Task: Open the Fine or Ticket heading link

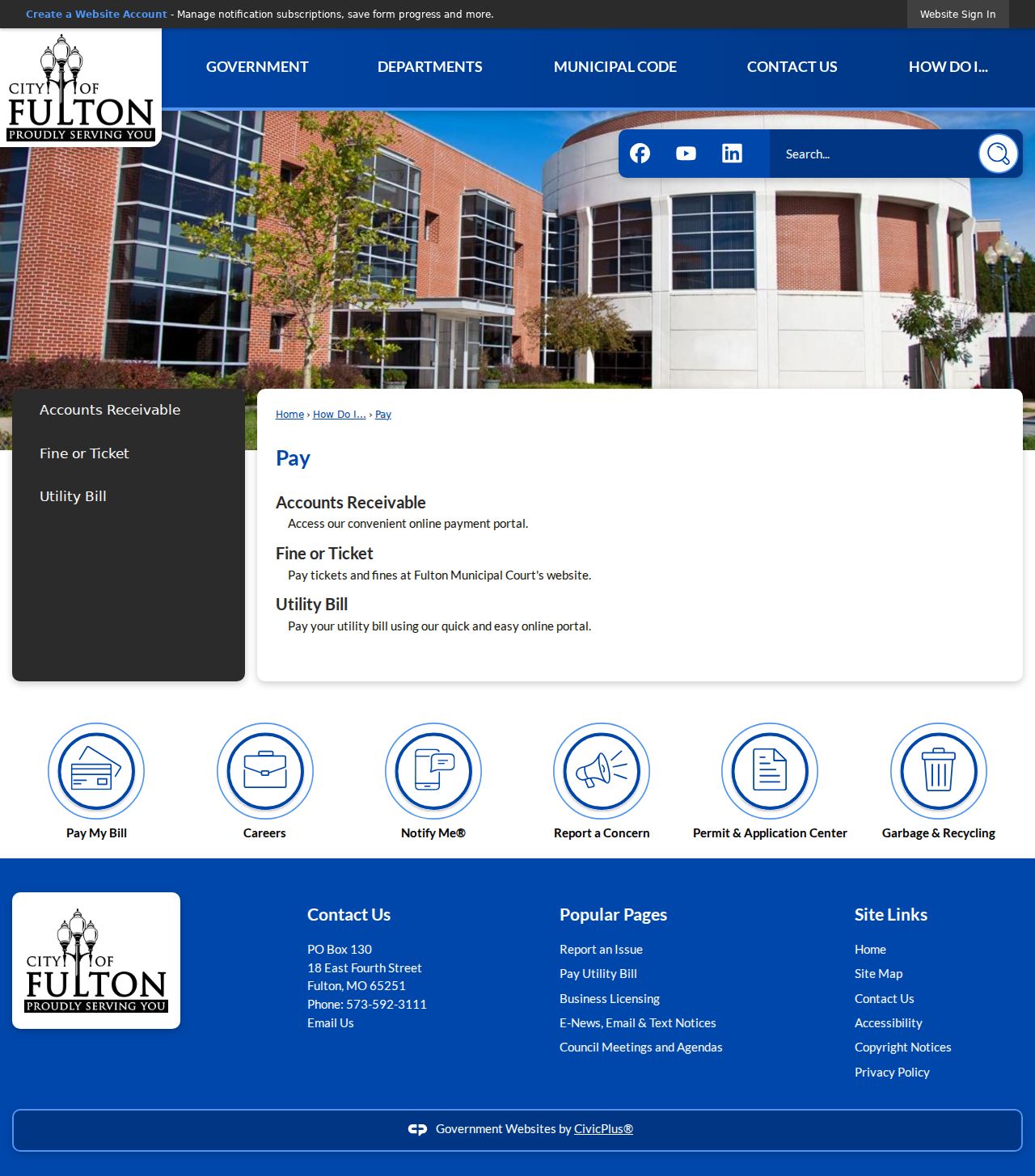Action: click(324, 554)
